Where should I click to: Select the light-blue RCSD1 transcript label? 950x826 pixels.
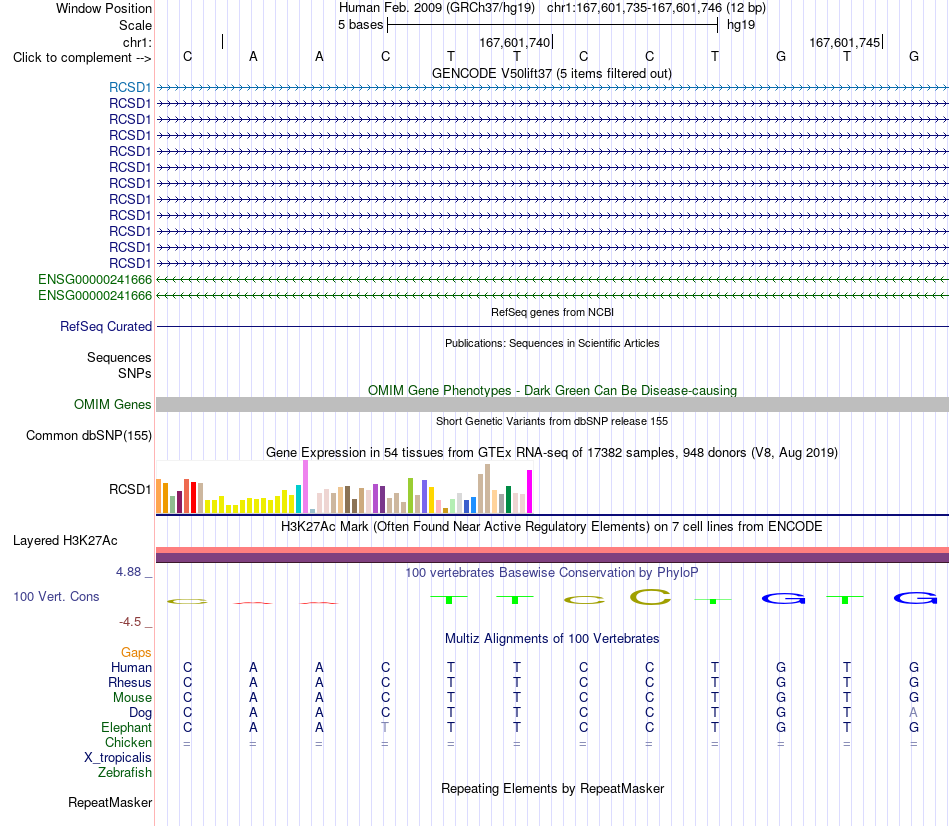tap(130, 87)
